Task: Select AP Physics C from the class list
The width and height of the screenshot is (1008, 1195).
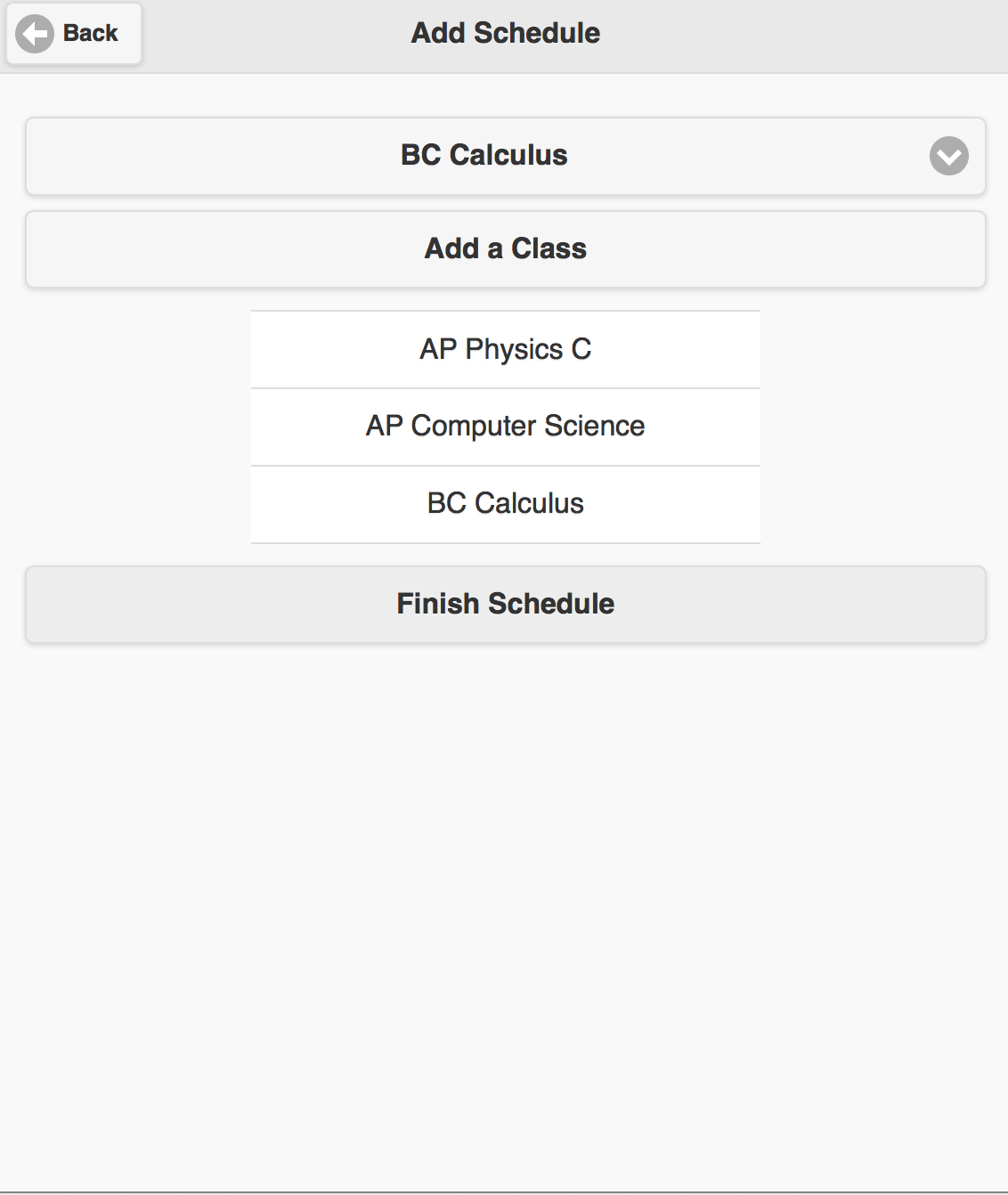Action: 506,349
